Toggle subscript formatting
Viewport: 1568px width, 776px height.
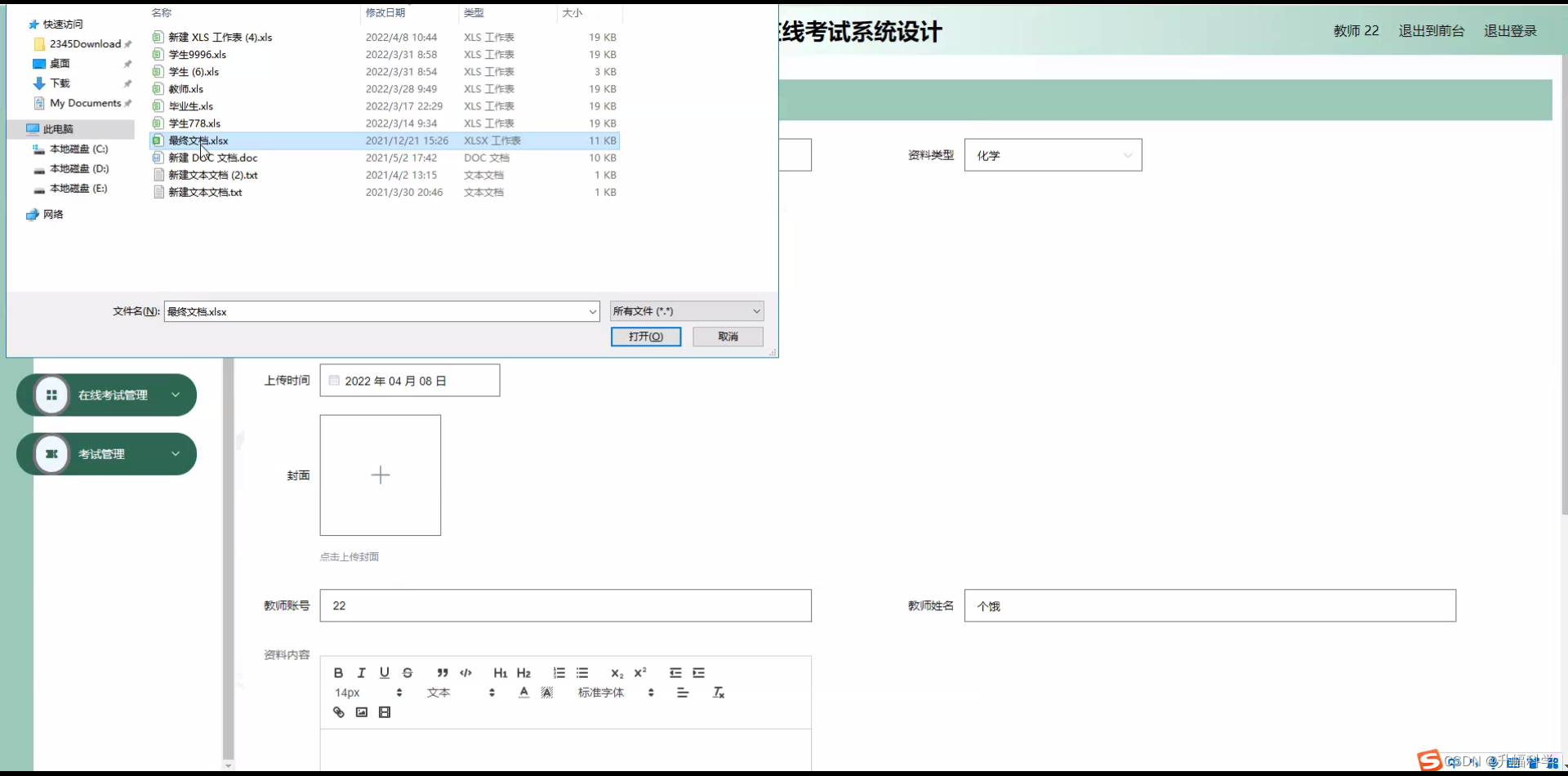(617, 672)
